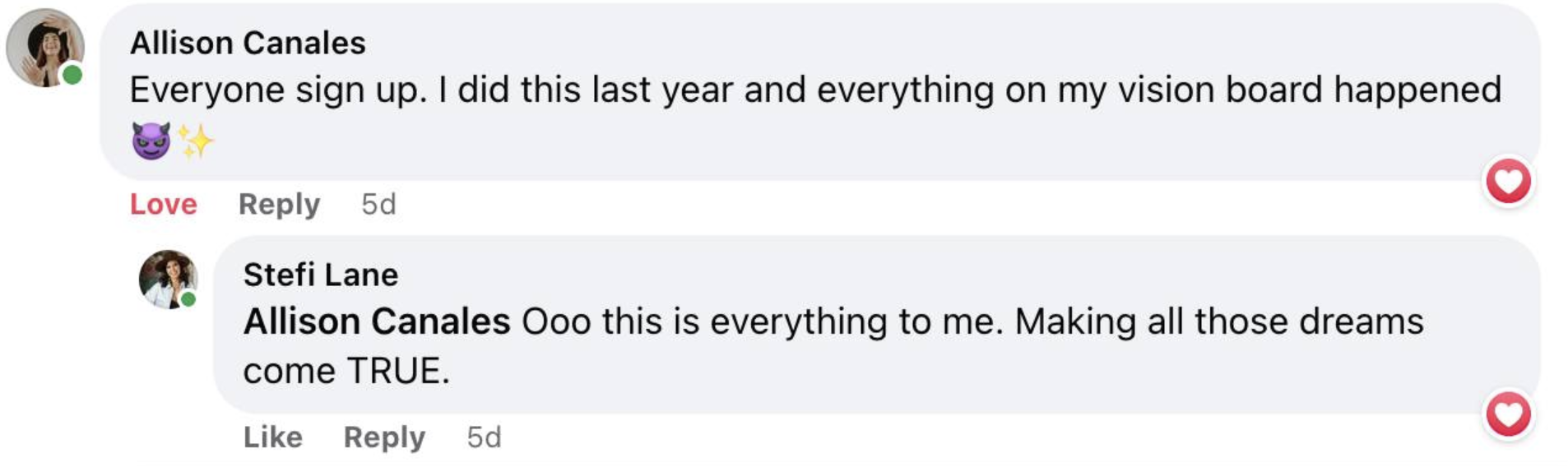Click the heart reaction on Stefi's reply

click(1508, 414)
